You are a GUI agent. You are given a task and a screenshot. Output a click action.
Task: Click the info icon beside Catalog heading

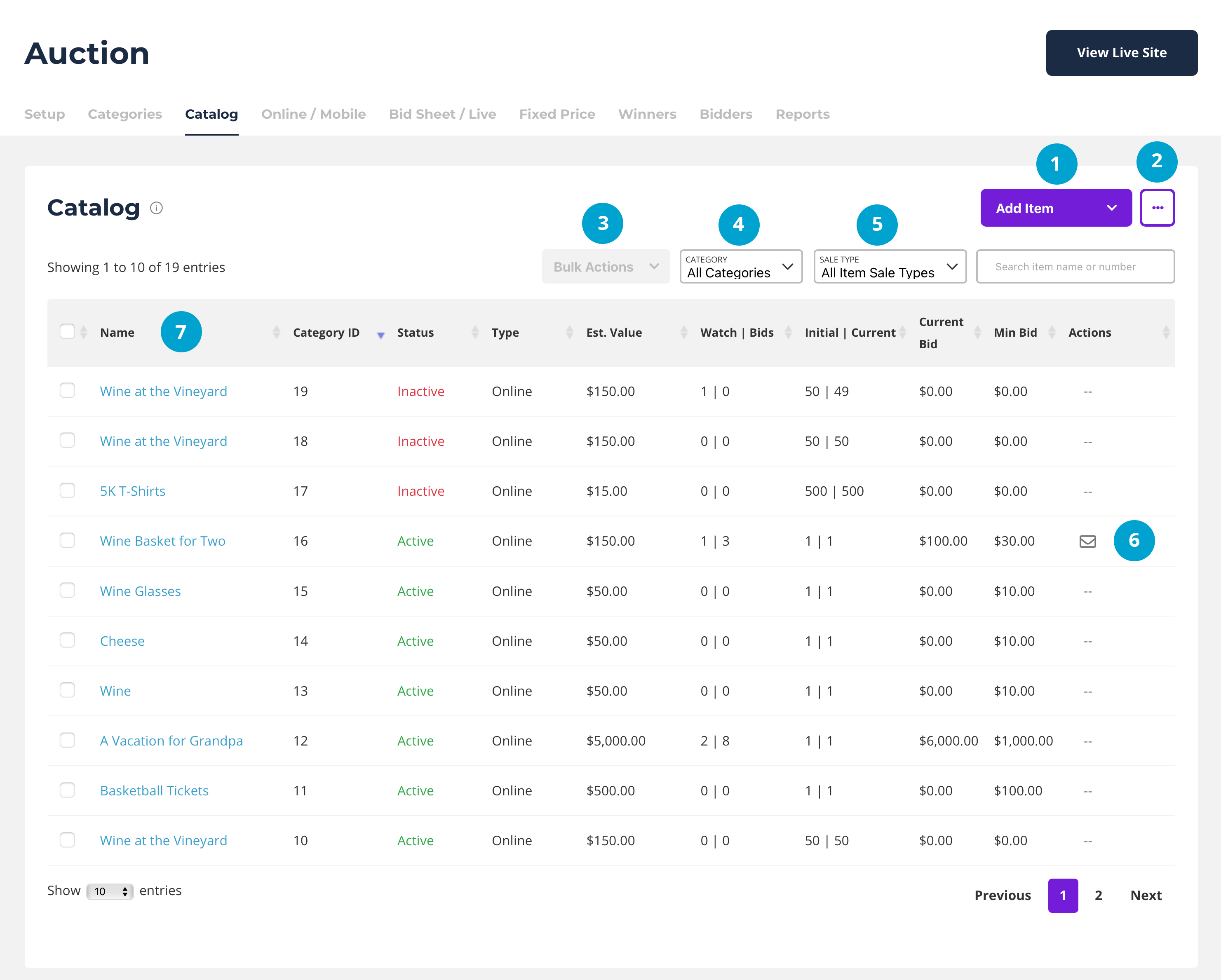click(156, 208)
